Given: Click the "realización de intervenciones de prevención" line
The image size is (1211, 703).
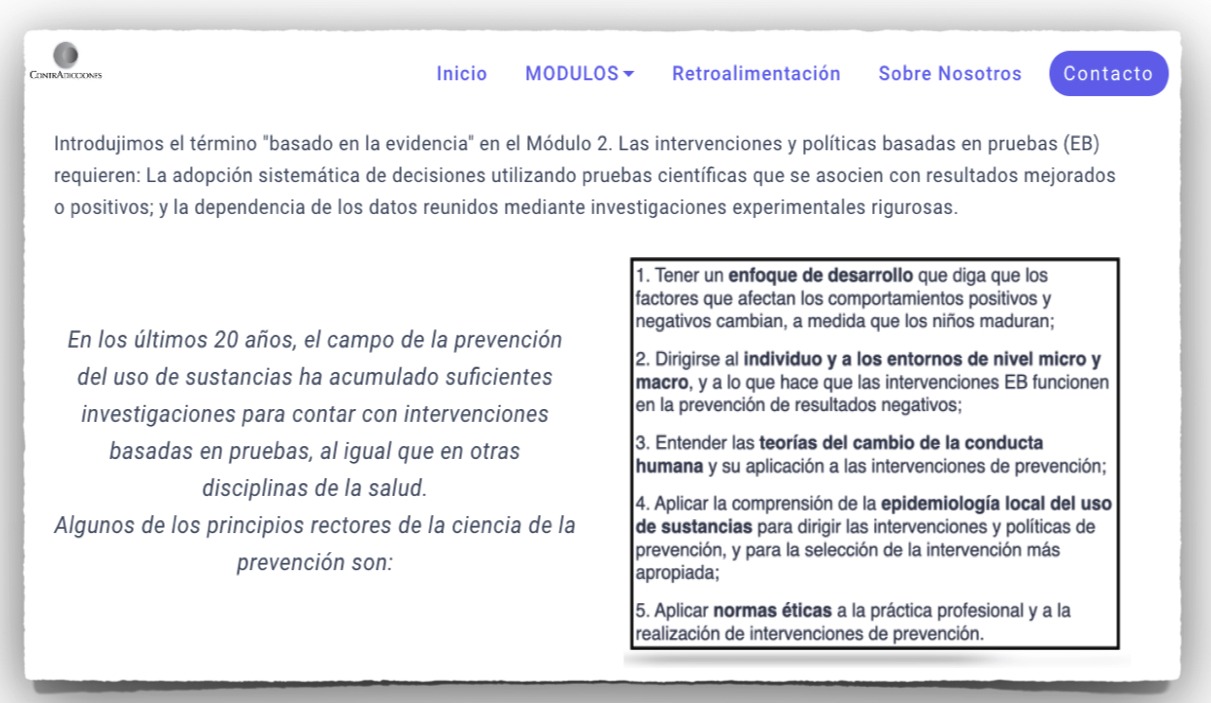Looking at the screenshot, I should pyautogui.click(x=810, y=633).
